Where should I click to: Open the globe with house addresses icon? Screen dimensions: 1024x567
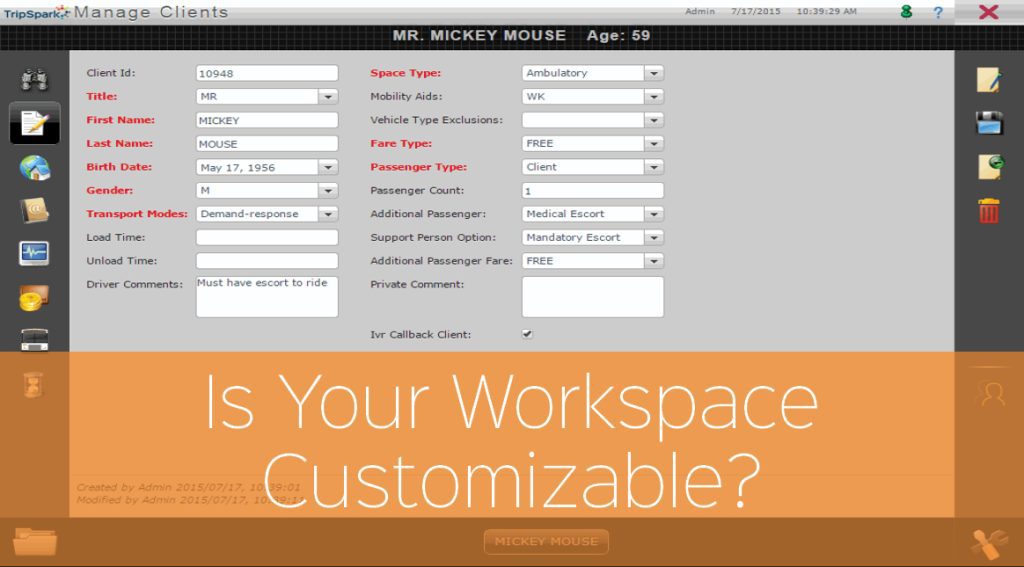[35, 168]
